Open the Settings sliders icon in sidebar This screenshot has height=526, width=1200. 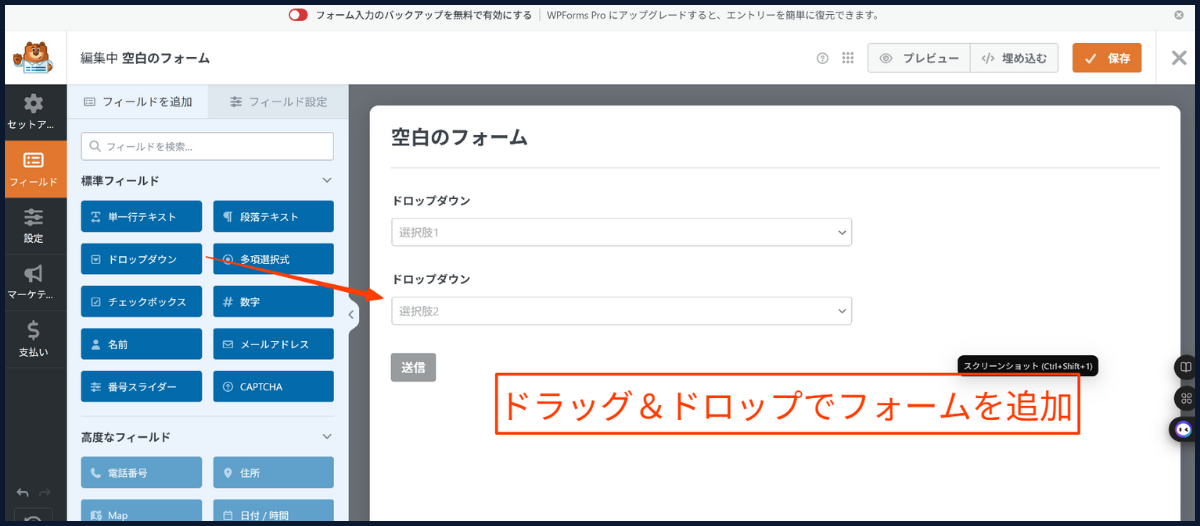[33, 225]
